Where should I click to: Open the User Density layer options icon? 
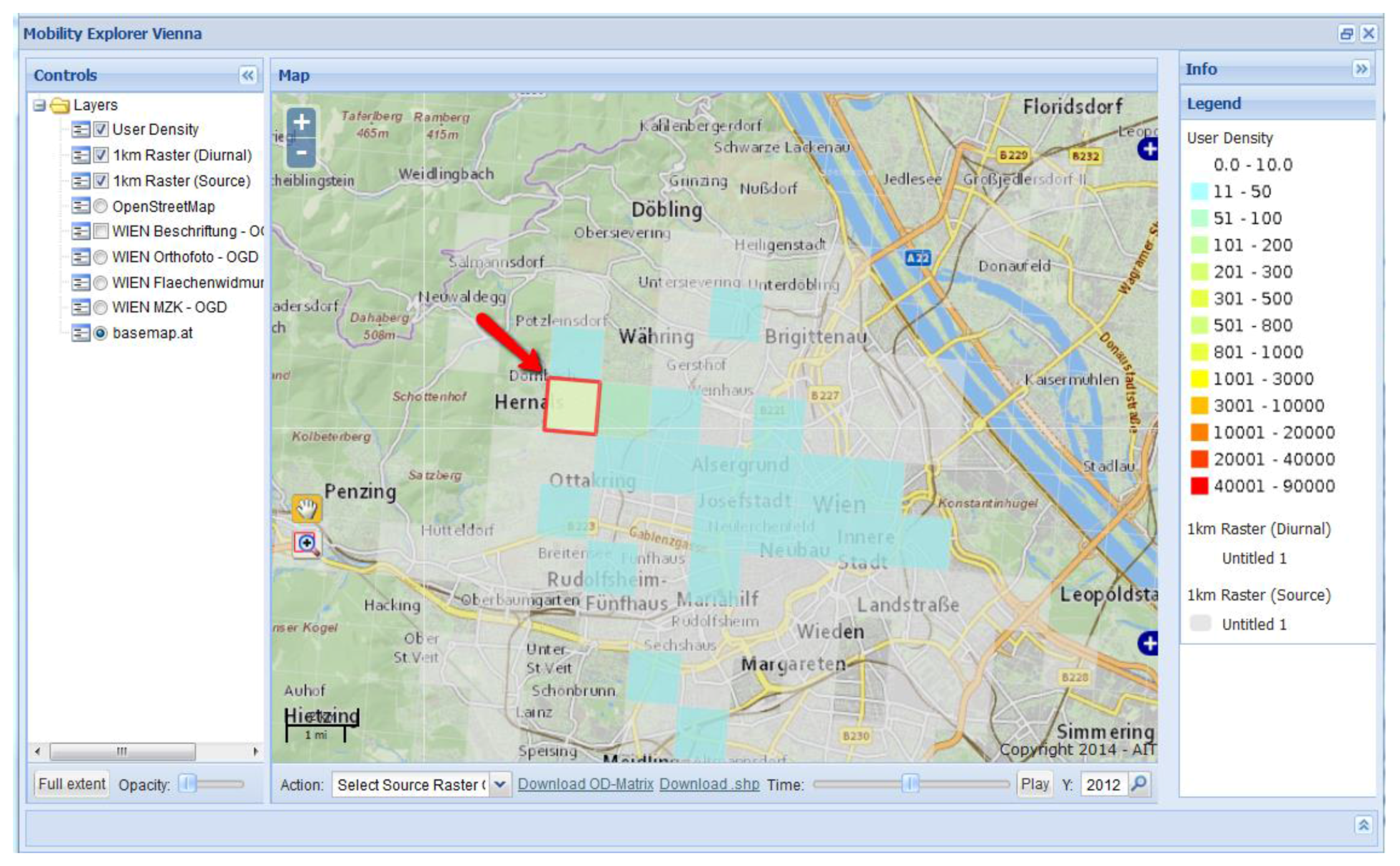[80, 129]
